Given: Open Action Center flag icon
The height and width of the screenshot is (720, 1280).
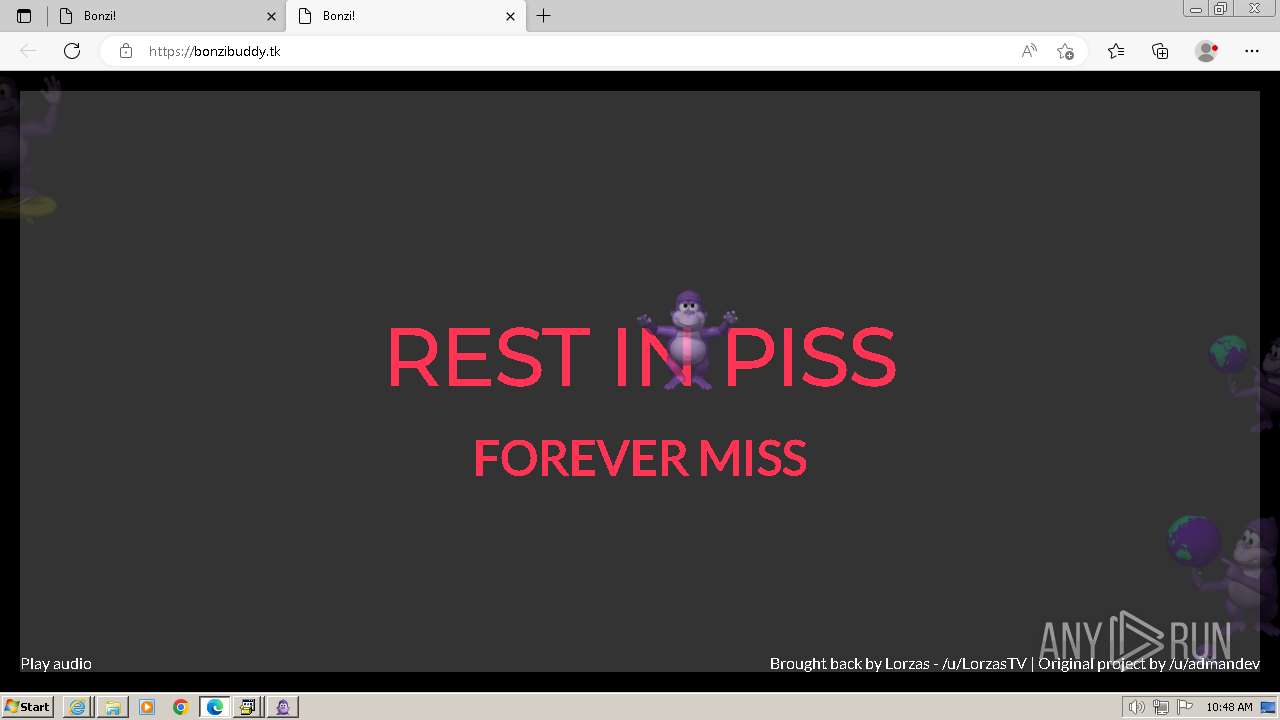Looking at the screenshot, I should tap(1185, 707).
